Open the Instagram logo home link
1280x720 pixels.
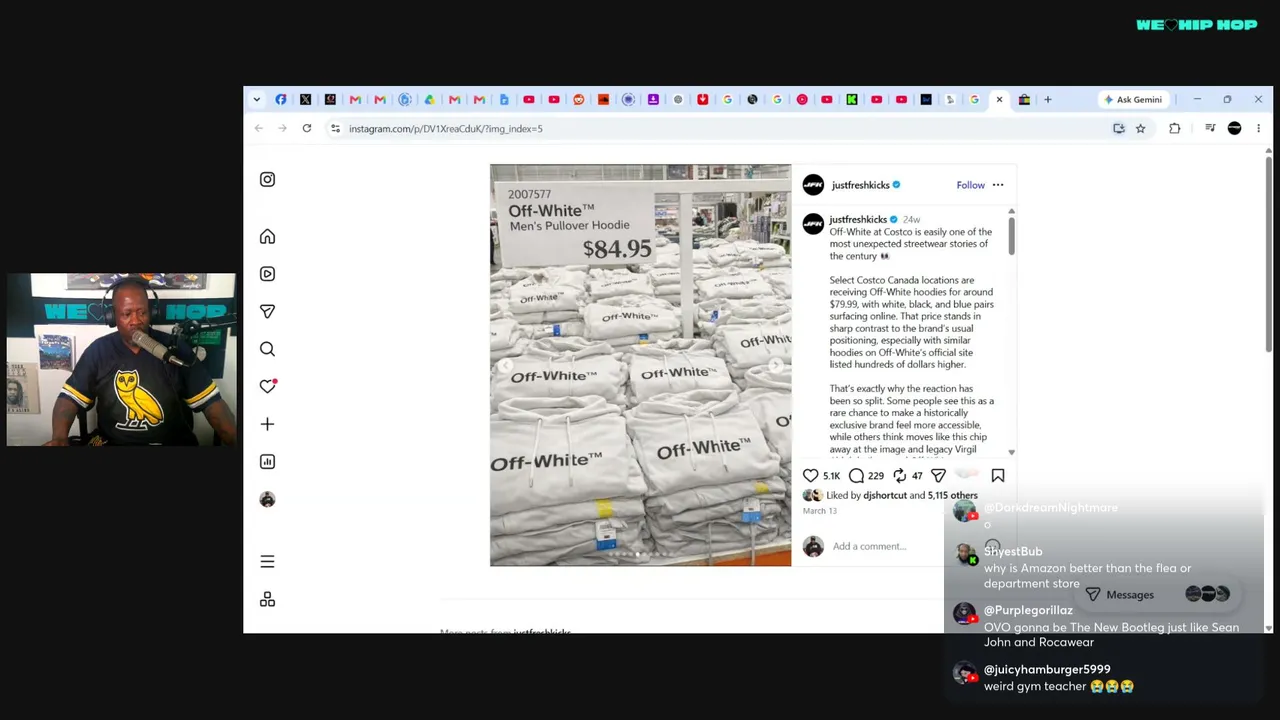tap(267, 179)
